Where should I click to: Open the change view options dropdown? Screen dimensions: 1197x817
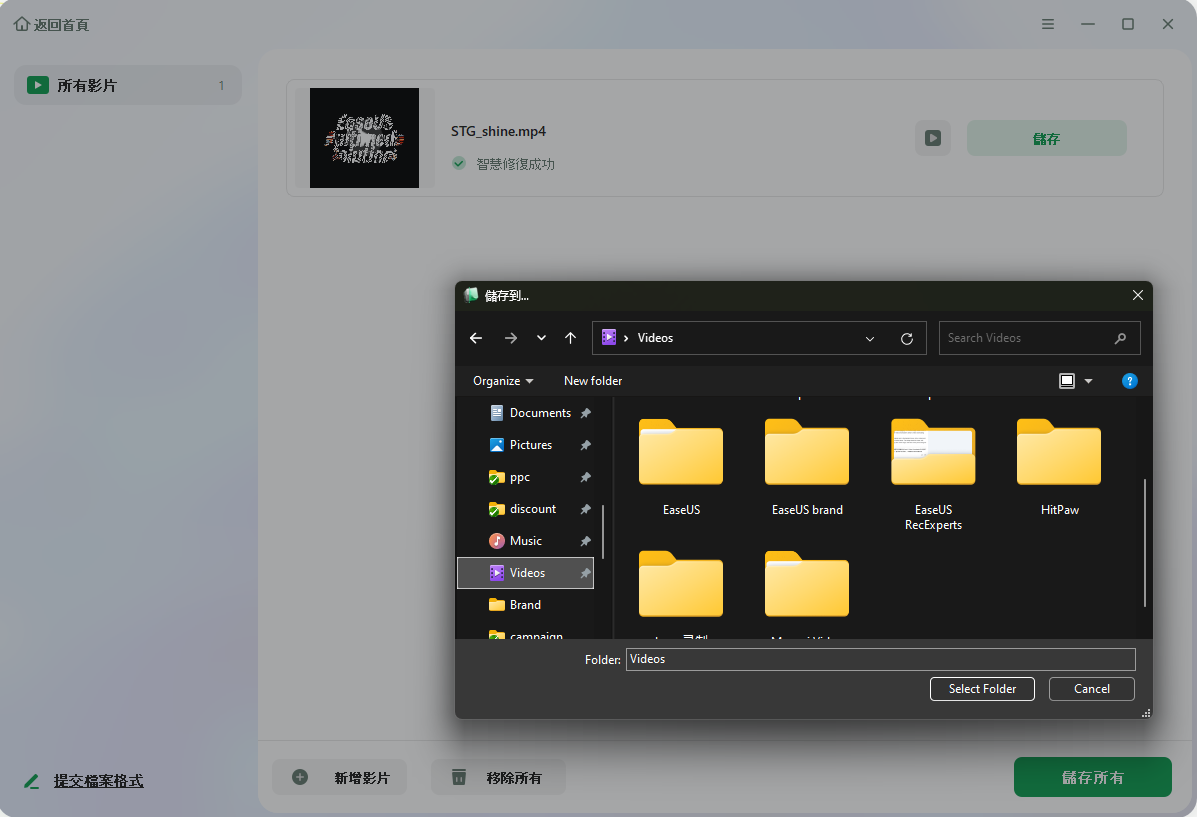1088,381
